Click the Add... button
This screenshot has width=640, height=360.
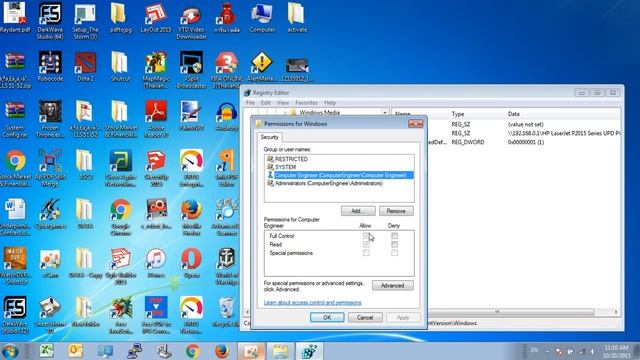point(358,211)
